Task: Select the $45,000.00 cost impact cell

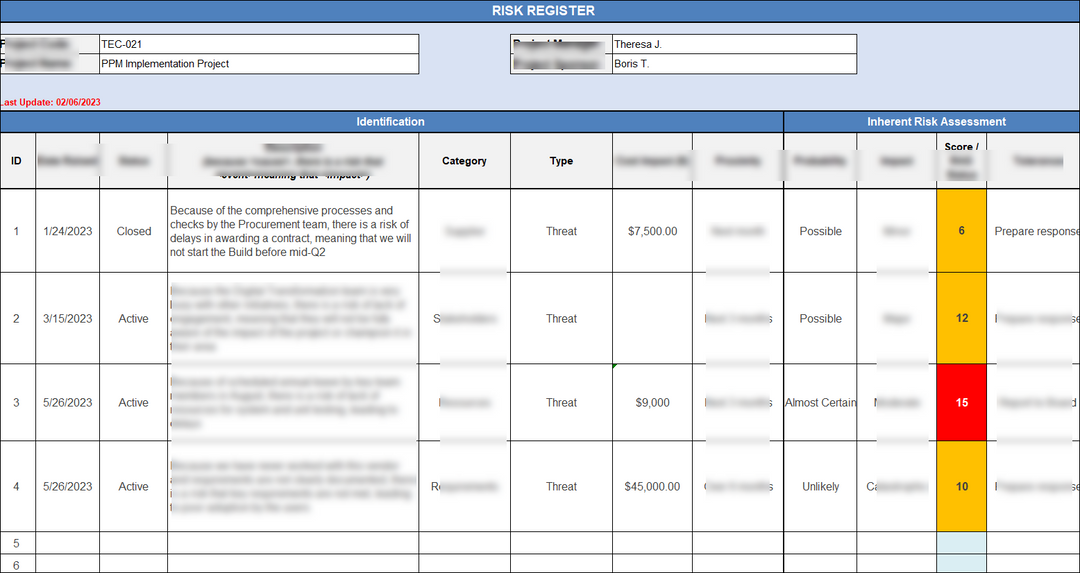Action: [652, 487]
